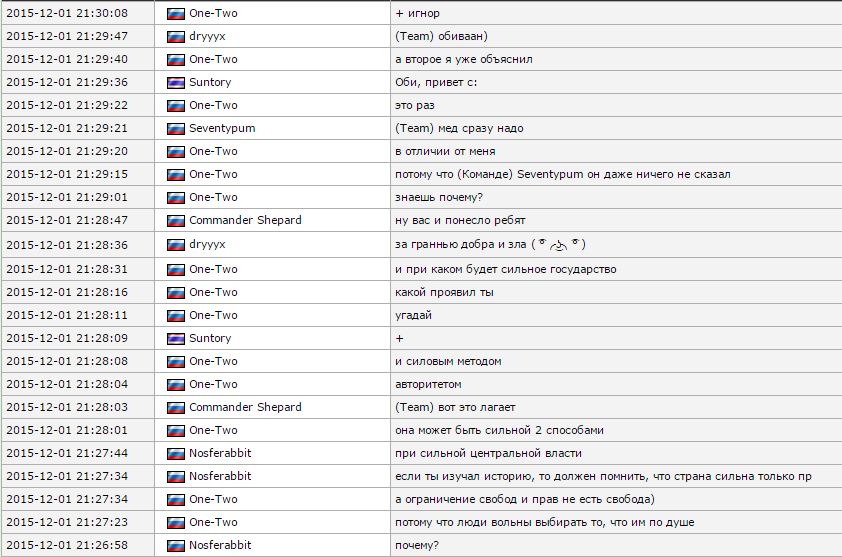Click the flag beside One-Two at 21:30:08
This screenshot has width=842, height=557.
click(176, 13)
